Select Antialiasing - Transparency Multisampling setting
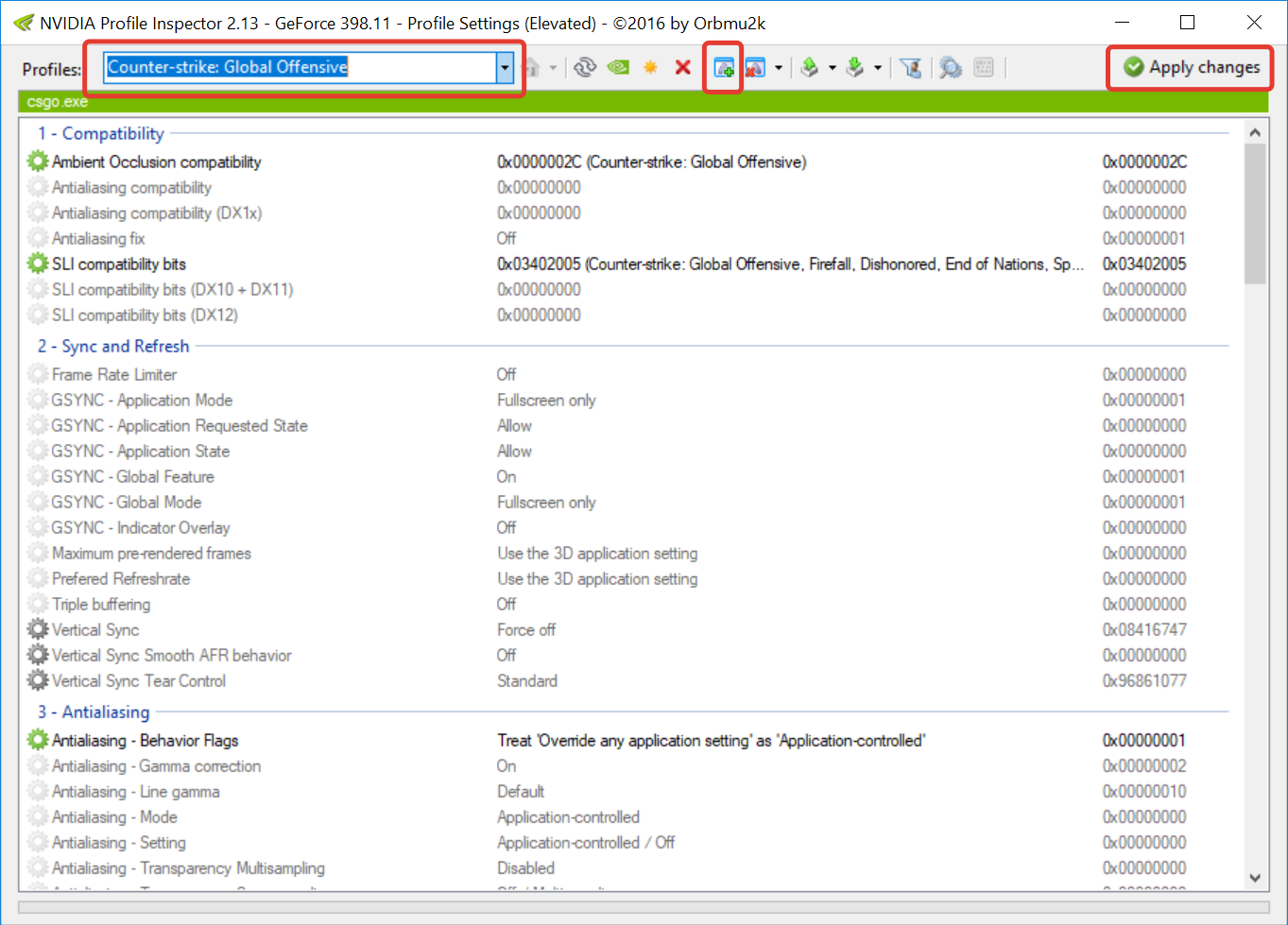Screen dimensions: 1288x925 [x=188, y=867]
